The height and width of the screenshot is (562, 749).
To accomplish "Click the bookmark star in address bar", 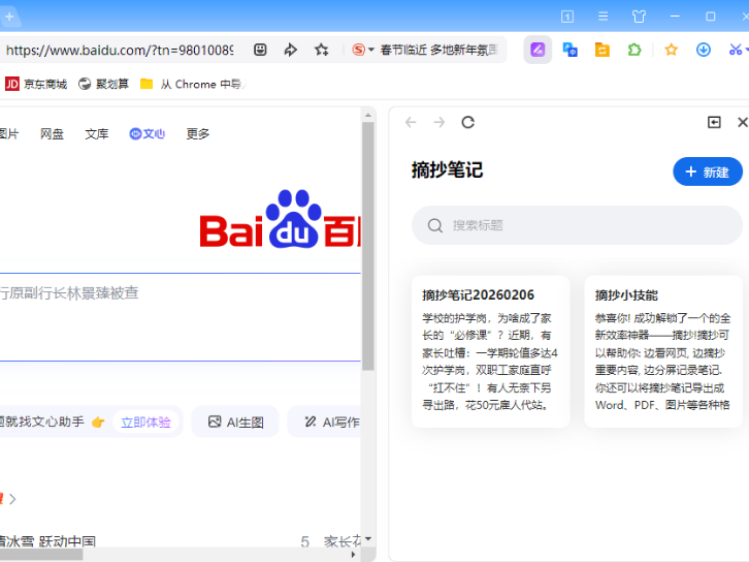I will pyautogui.click(x=321, y=50).
